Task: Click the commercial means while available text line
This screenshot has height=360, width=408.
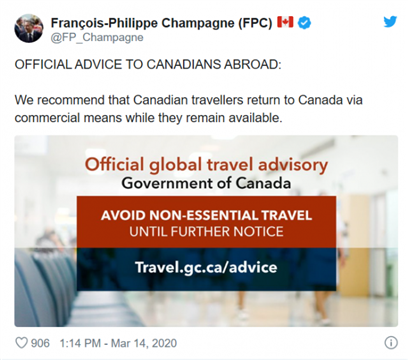Action: click(148, 118)
